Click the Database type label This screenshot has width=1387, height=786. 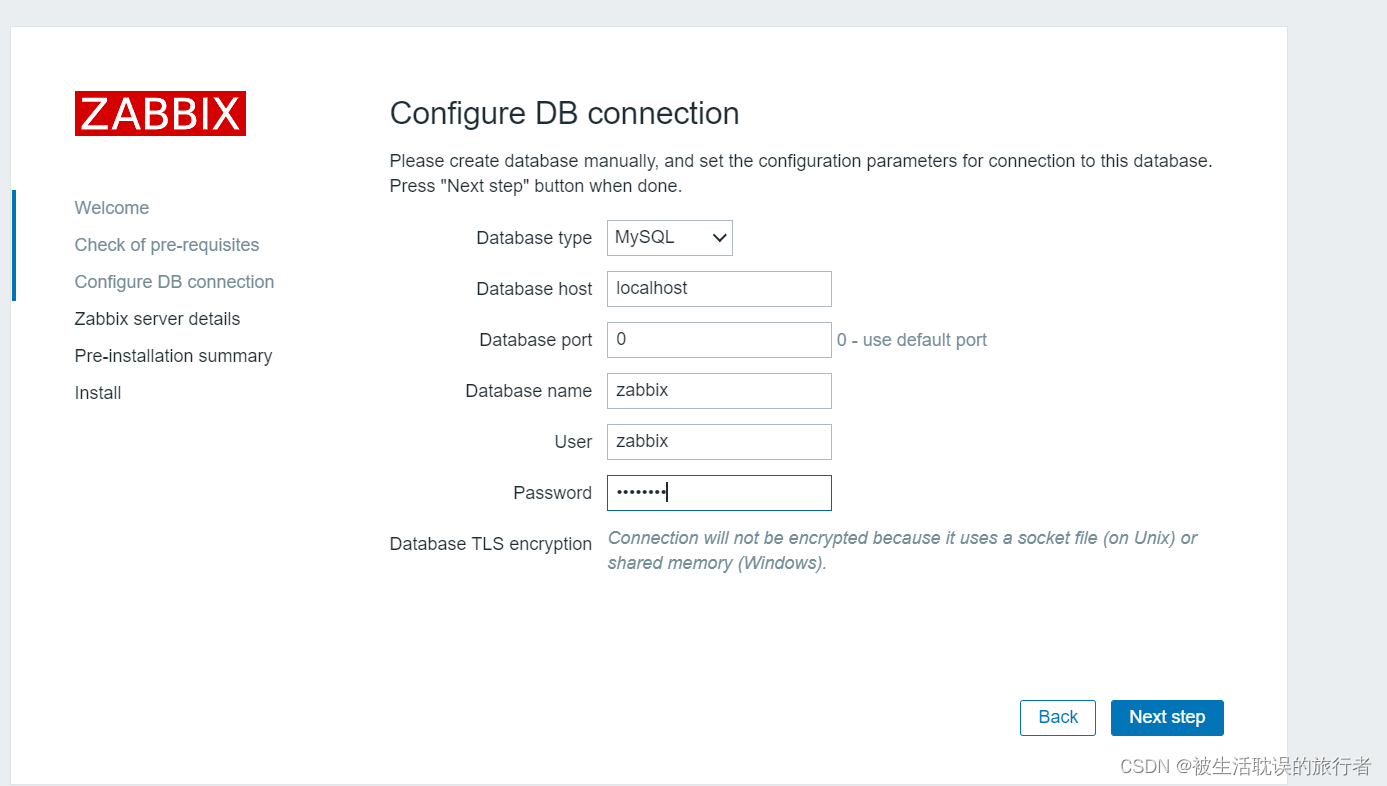point(534,238)
